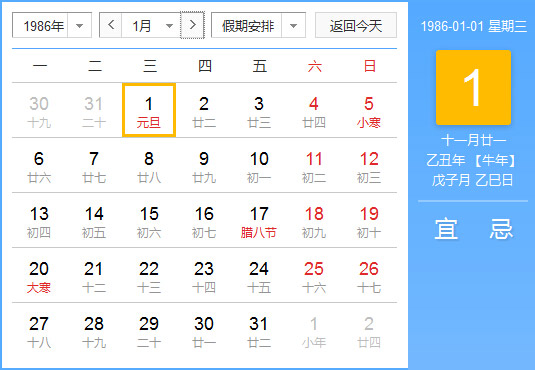Screen dimensions: 535x370
Task: Click lunar date 十一月廿一 text
Action: [x=473, y=140]
